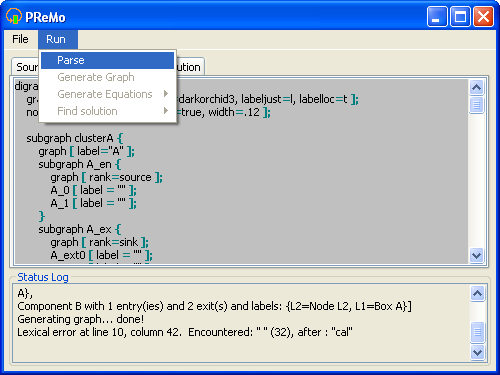Viewport: 500px width, 375px height.
Task: Switch to the Source tab
Action: pyautogui.click(x=25, y=67)
